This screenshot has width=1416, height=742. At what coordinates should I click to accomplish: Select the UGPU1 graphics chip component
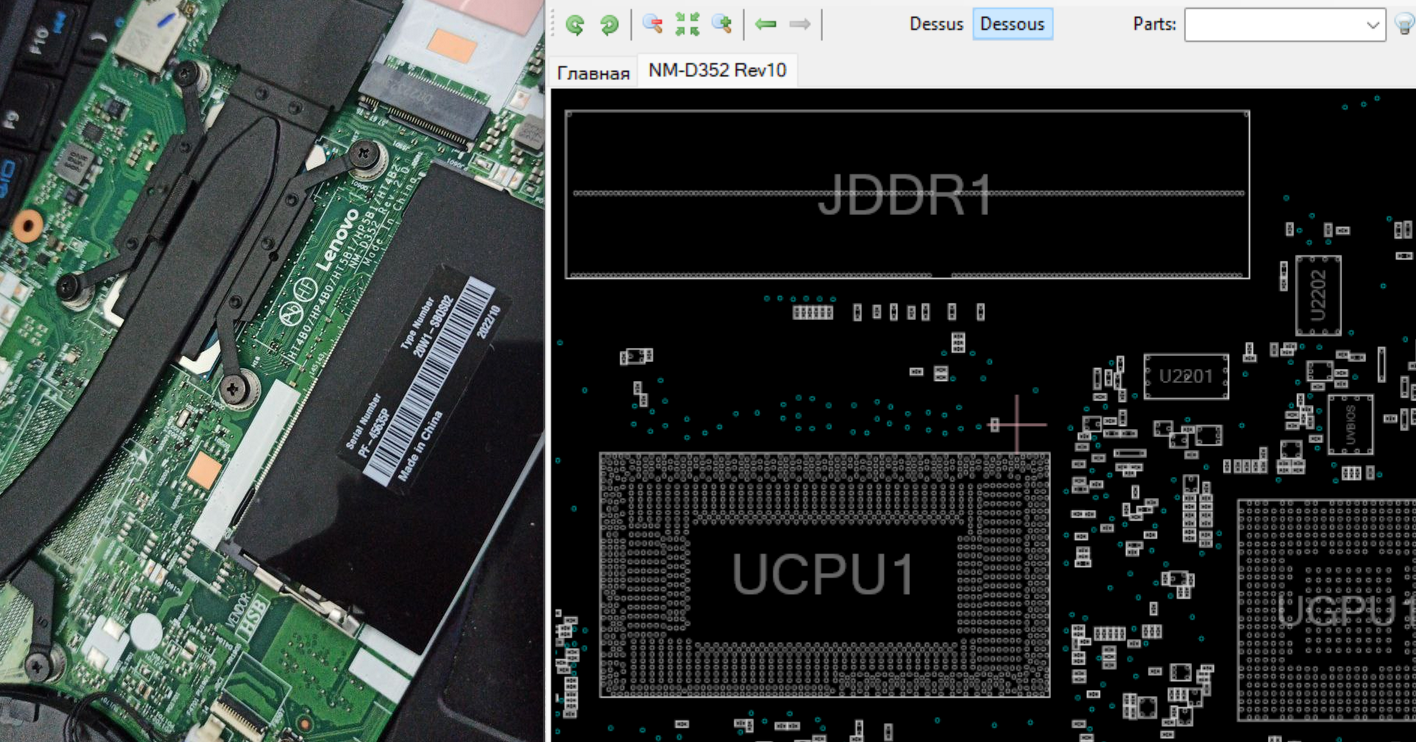click(x=1328, y=610)
